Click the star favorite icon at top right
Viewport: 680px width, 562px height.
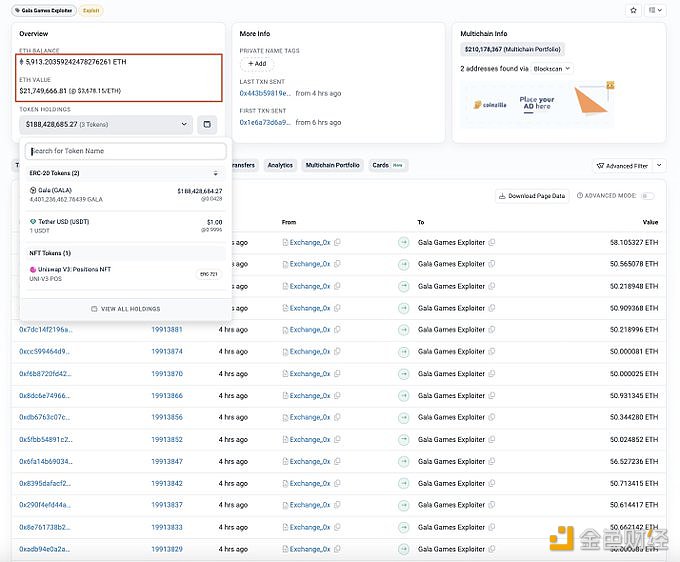click(633, 10)
